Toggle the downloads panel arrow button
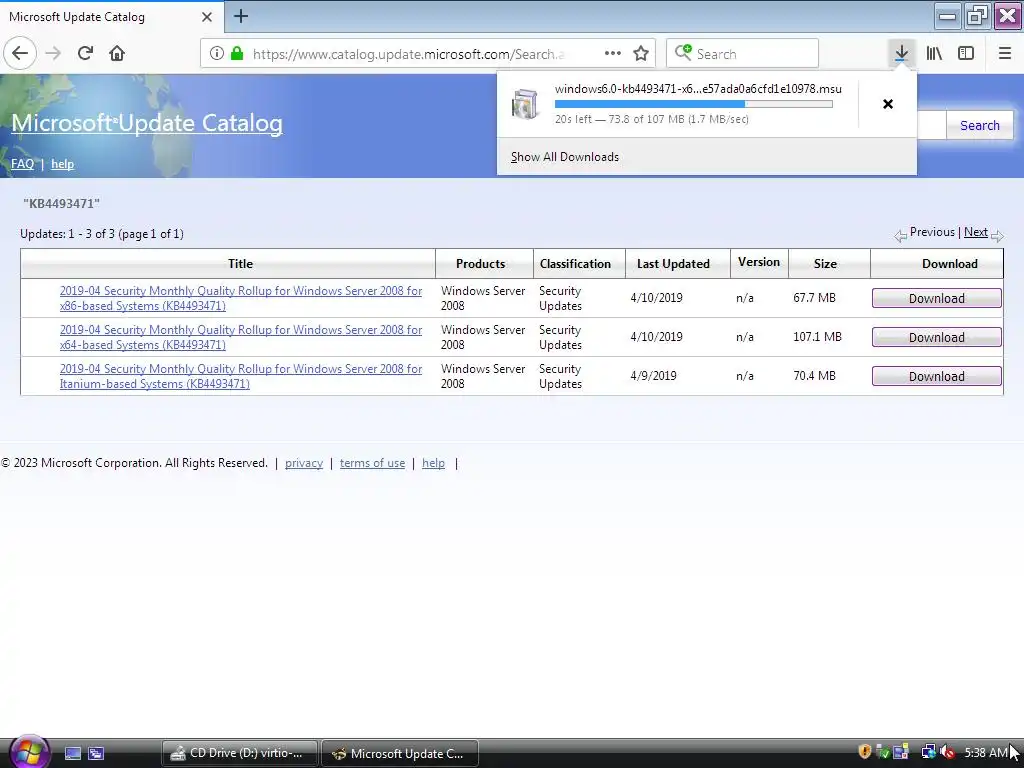This screenshot has width=1024, height=768. (901, 54)
